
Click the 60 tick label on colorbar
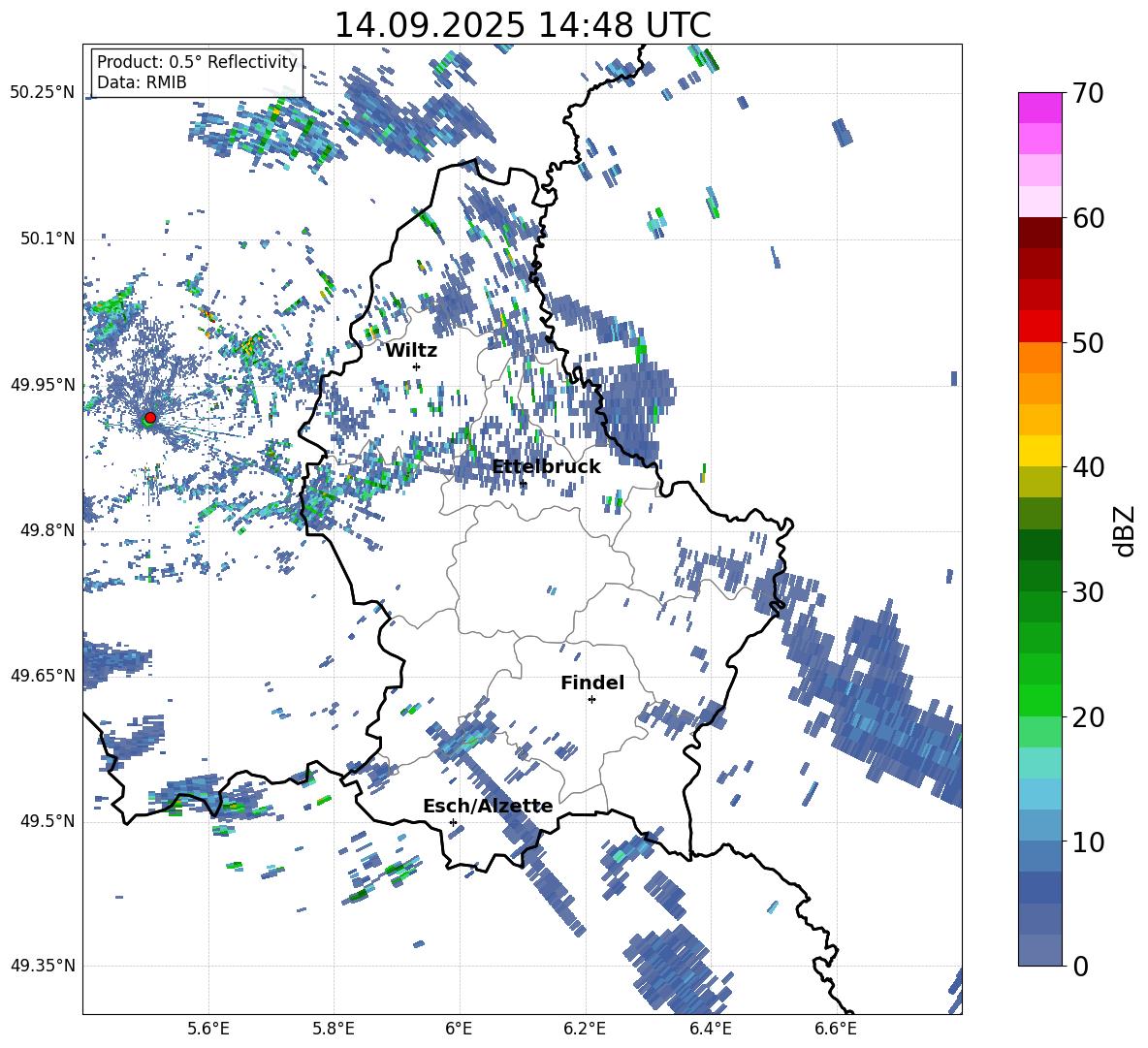click(1092, 219)
